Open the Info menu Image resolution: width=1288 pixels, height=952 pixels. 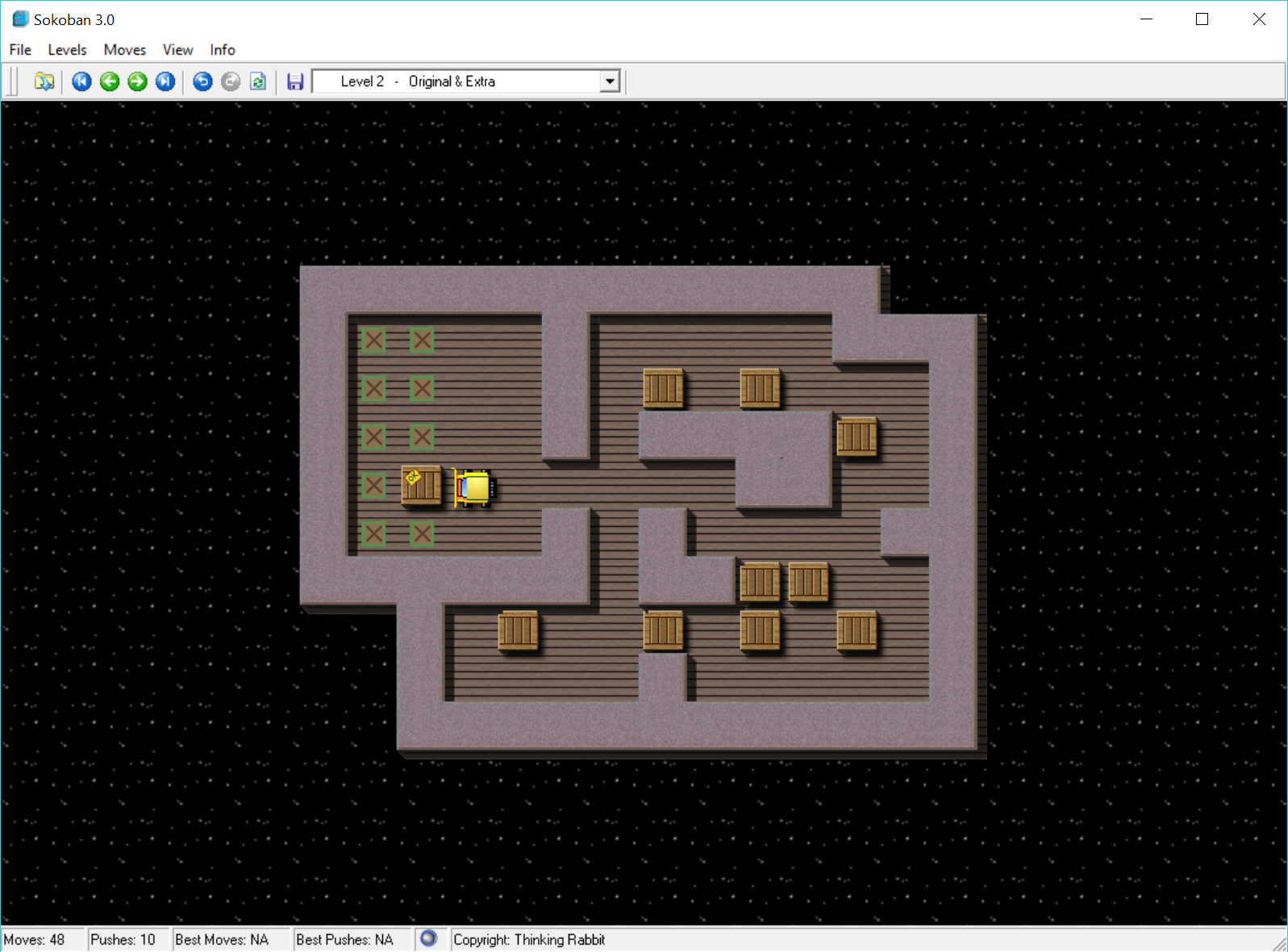(x=223, y=50)
